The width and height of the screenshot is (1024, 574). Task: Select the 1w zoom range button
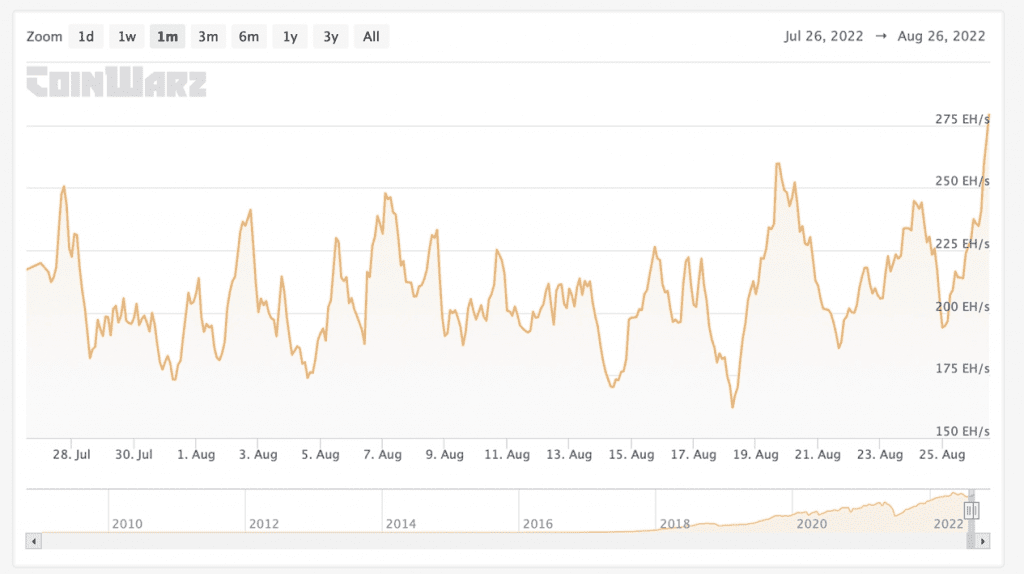coord(127,37)
